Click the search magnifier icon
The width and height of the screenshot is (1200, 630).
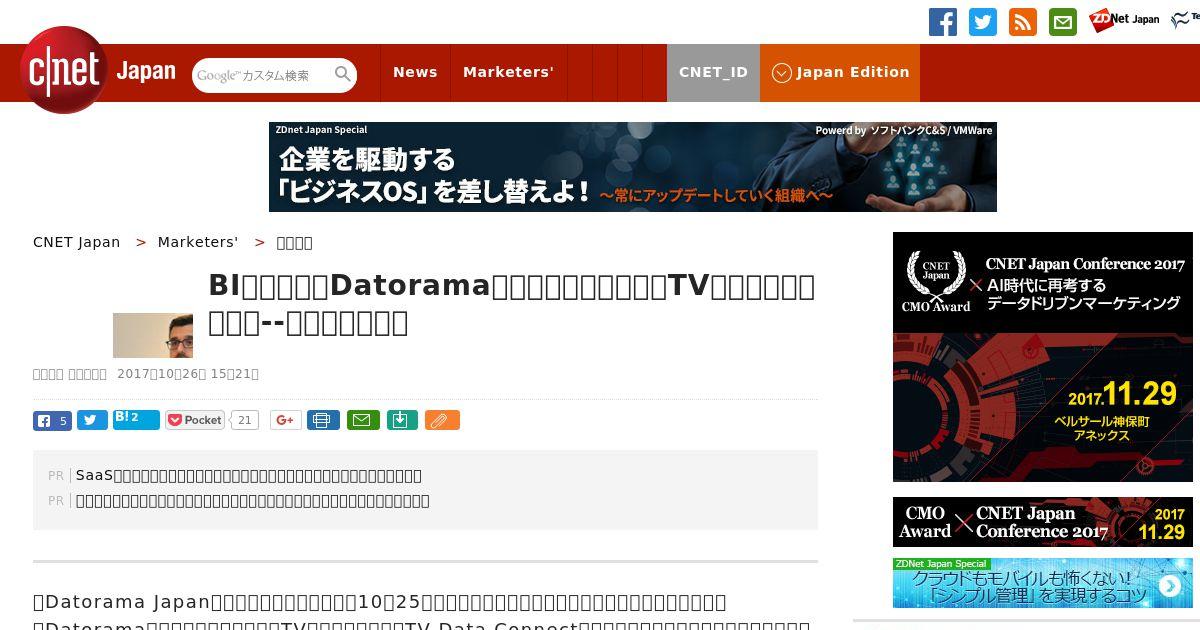pos(343,74)
